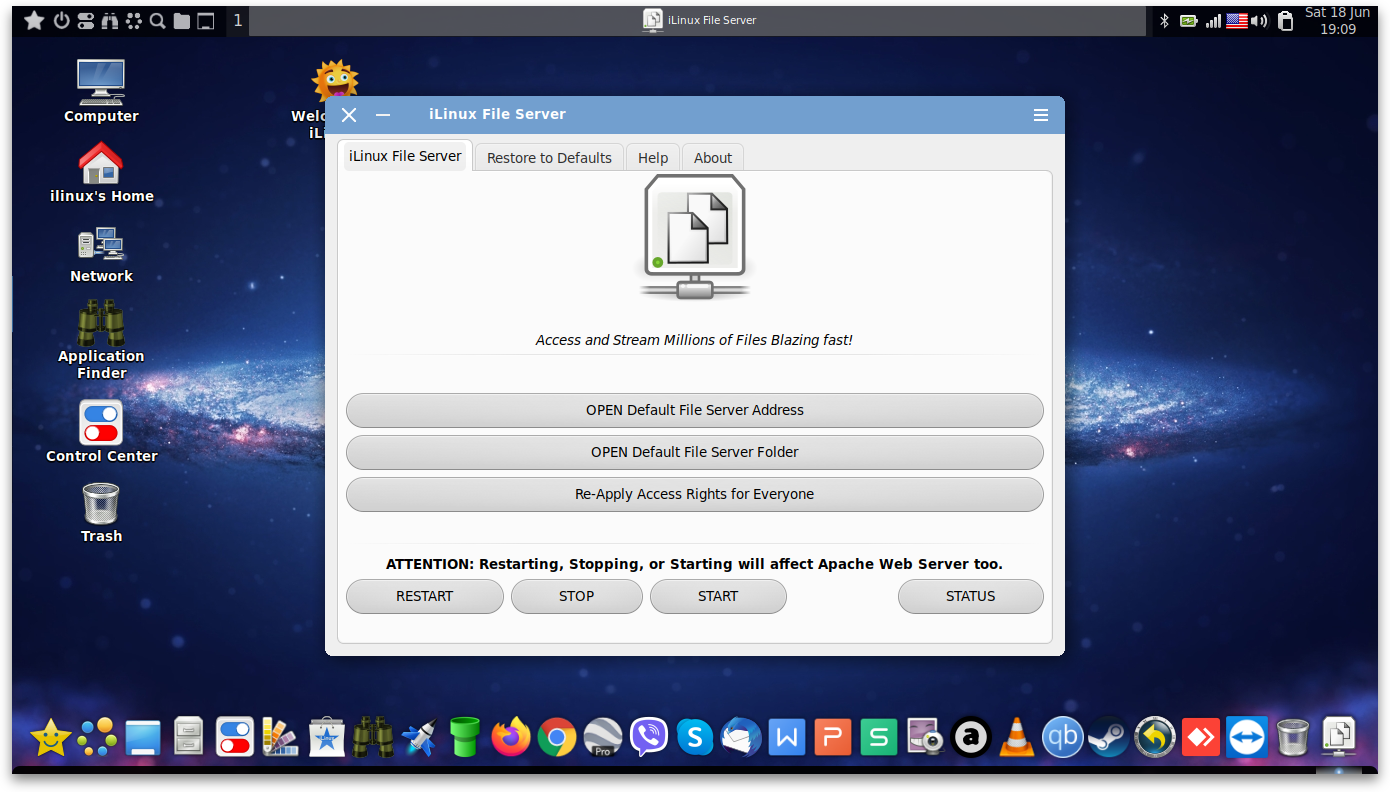Open the dock Trash icon
The image size is (1390, 792).
[1293, 739]
